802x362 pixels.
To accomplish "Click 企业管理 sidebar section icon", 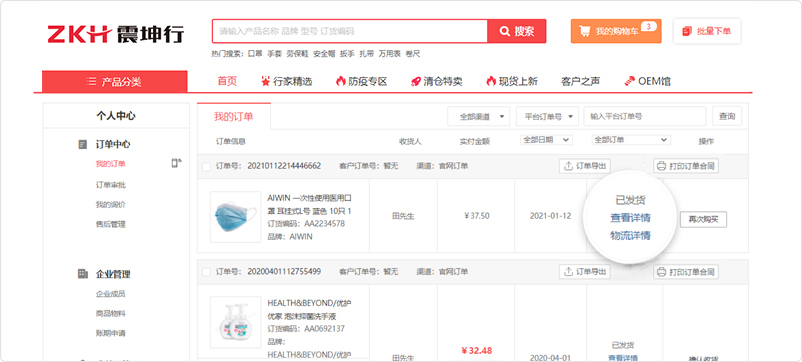I will 83,274.
